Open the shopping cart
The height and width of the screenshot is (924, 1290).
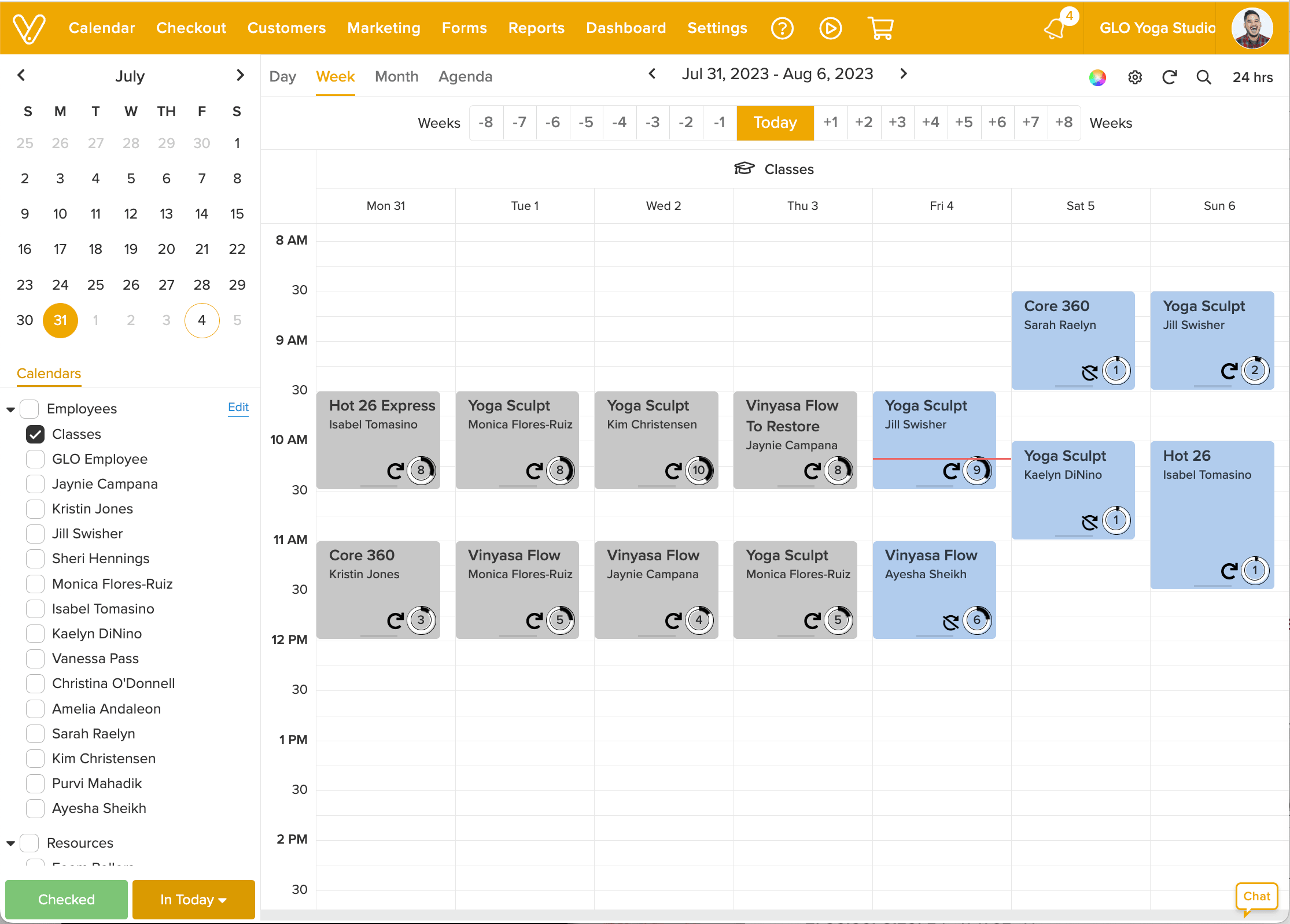(x=880, y=28)
